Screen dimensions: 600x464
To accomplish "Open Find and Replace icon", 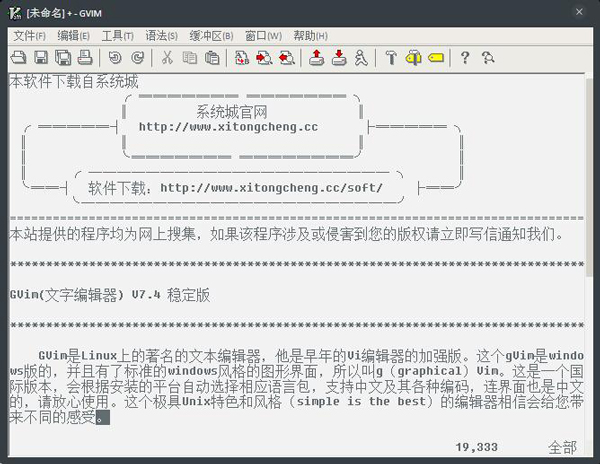I will click(241, 58).
